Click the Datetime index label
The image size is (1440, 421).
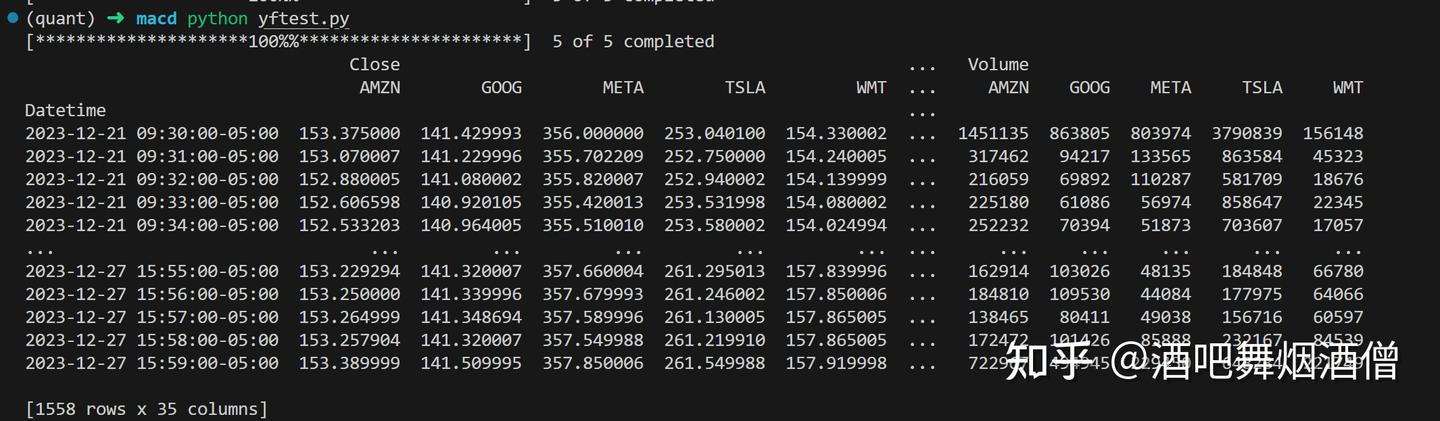tap(65, 110)
